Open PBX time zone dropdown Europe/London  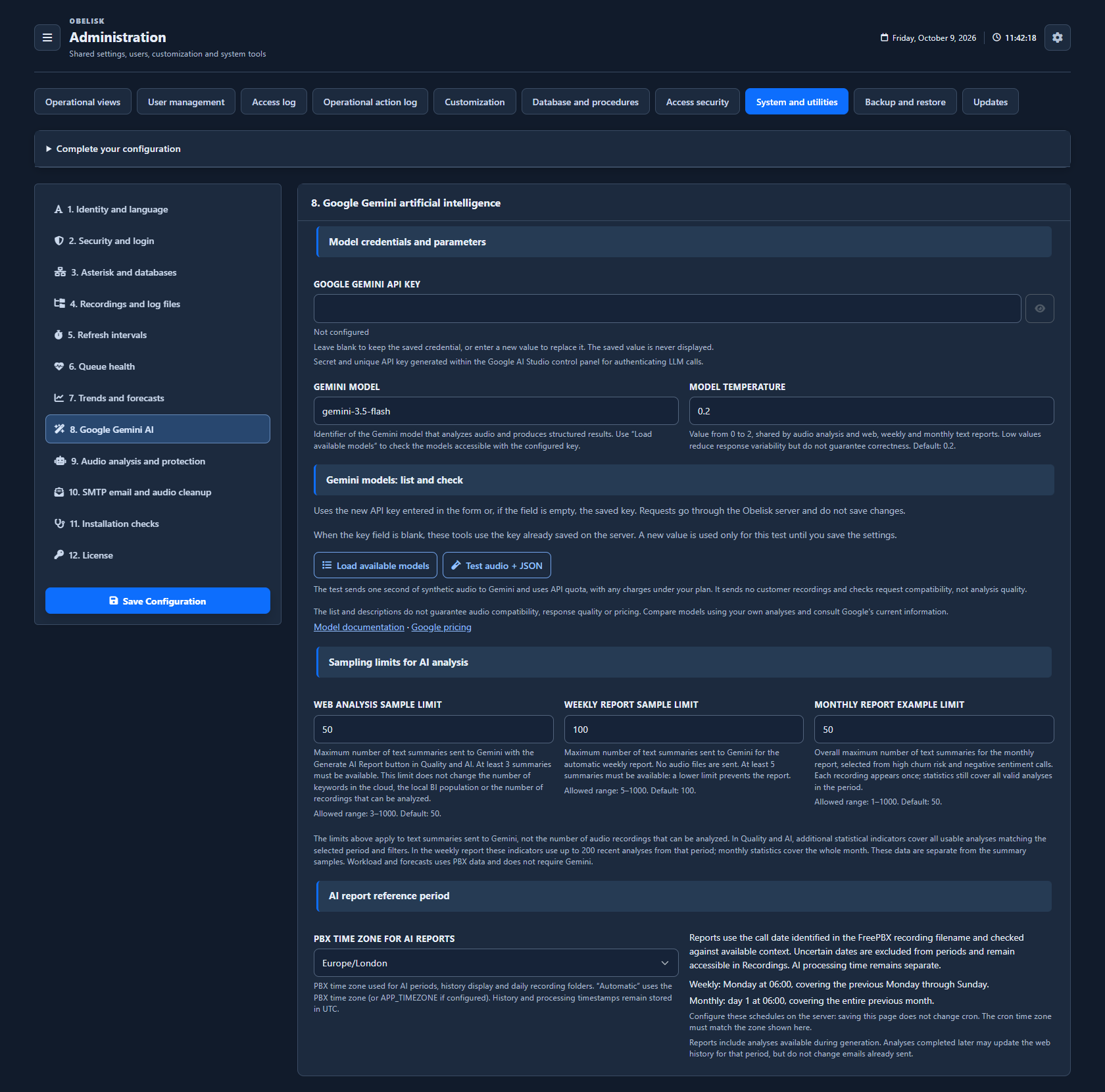pos(496,963)
